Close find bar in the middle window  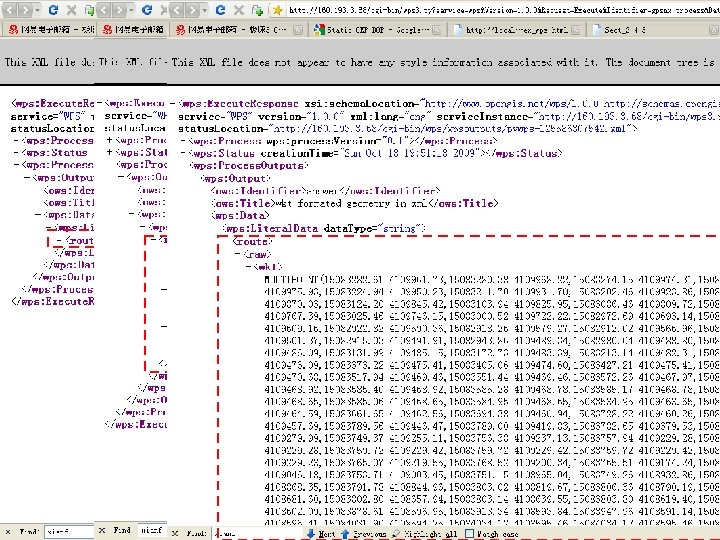(x=102, y=530)
